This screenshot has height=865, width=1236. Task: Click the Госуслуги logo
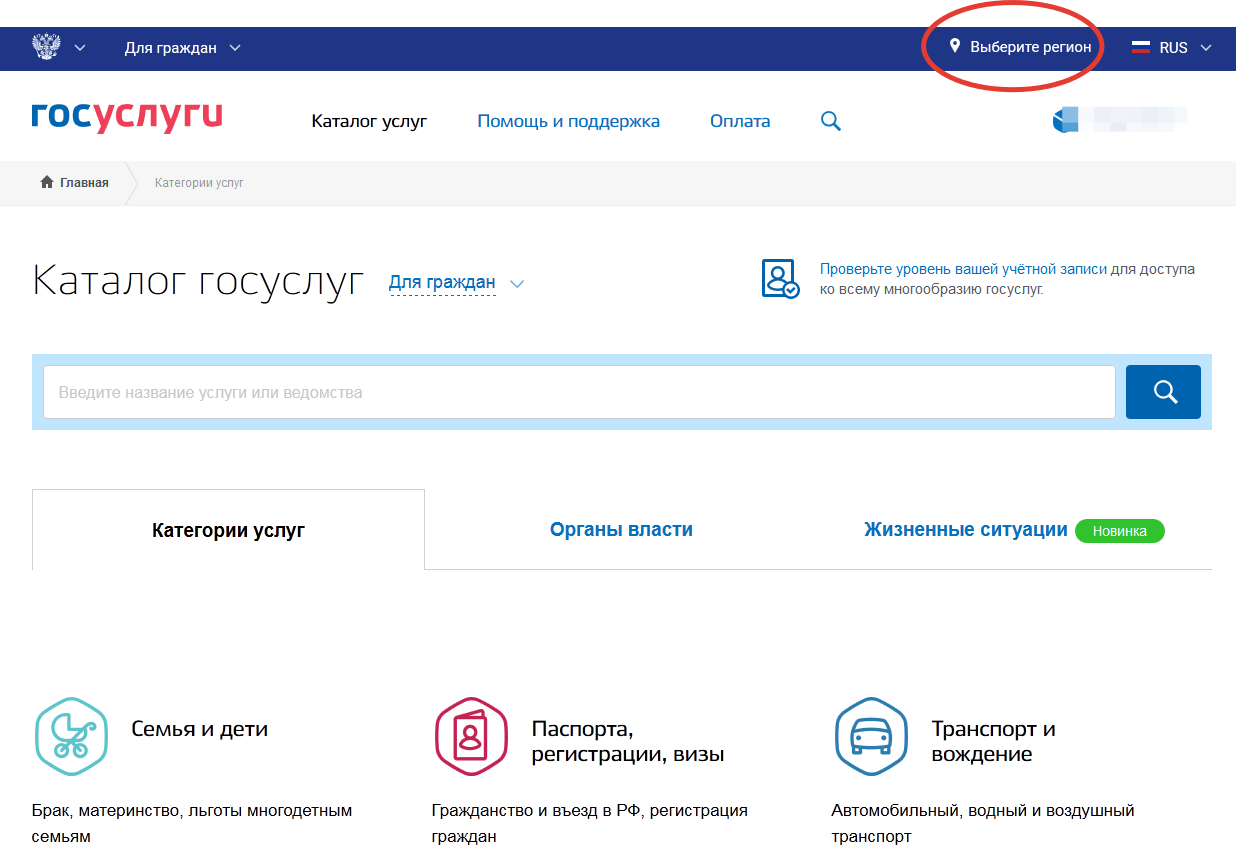(x=127, y=117)
